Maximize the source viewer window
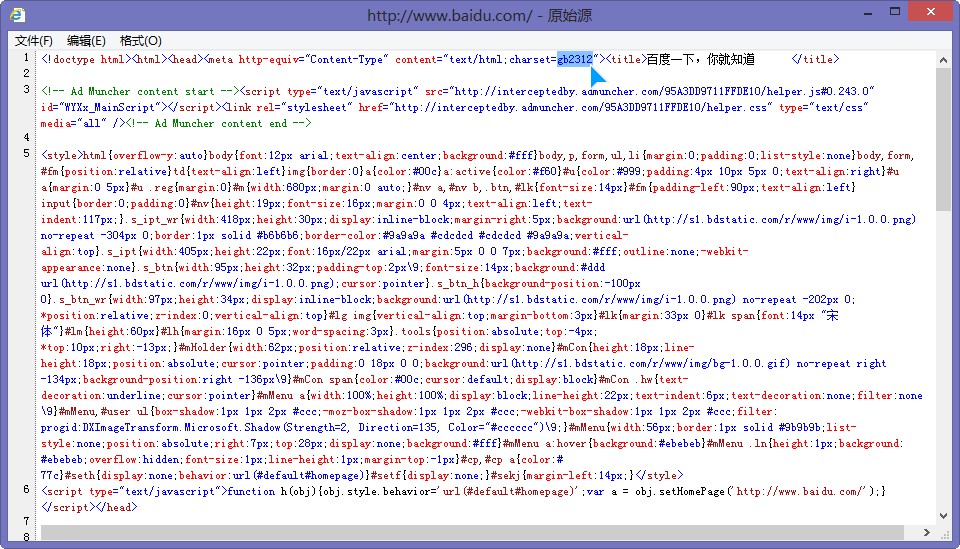Screen dimensions: 960x549 tap(894, 12)
